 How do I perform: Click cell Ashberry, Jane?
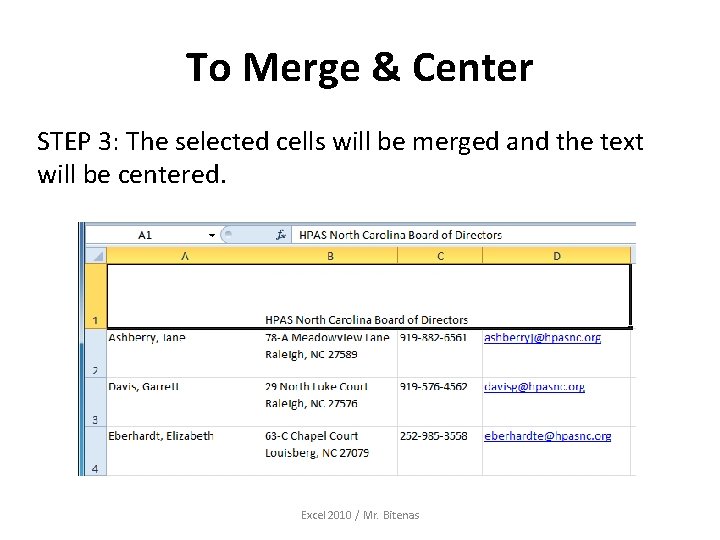pyautogui.click(x=185, y=353)
